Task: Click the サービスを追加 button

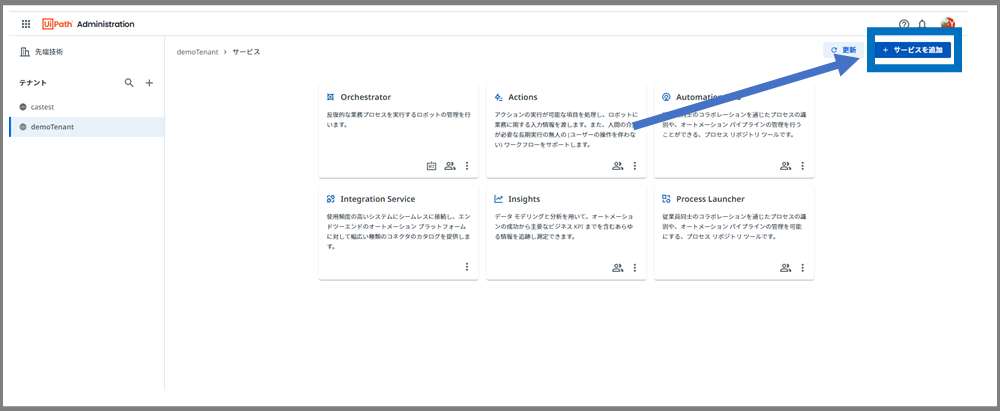Action: click(913, 50)
